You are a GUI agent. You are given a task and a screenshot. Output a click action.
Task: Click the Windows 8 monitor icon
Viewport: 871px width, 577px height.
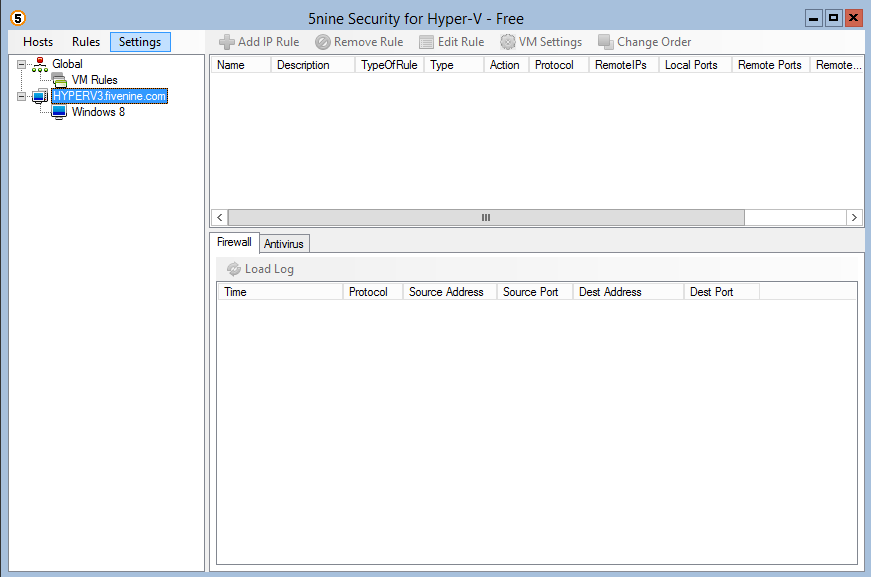tap(58, 112)
